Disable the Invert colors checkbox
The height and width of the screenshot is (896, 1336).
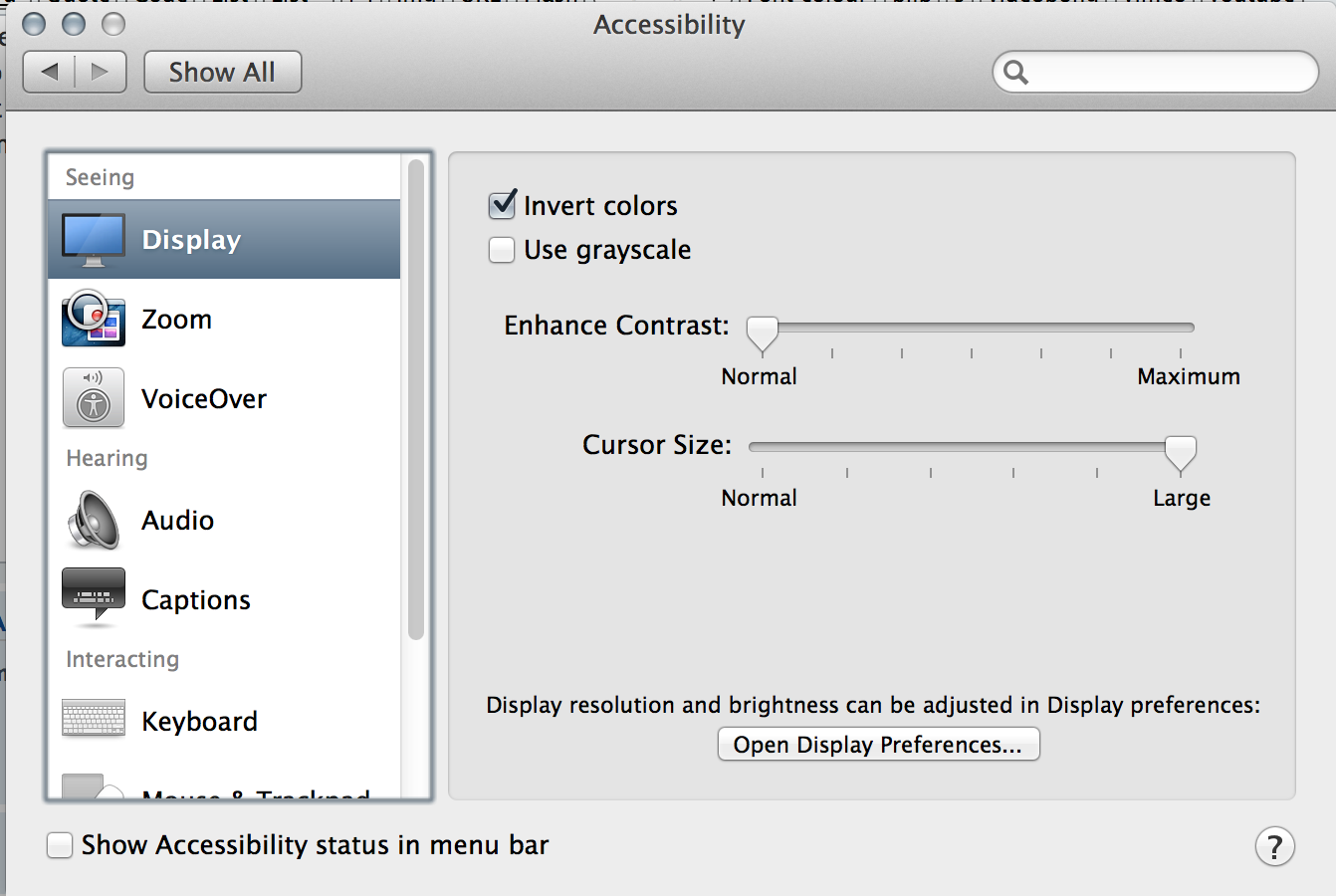(x=502, y=205)
